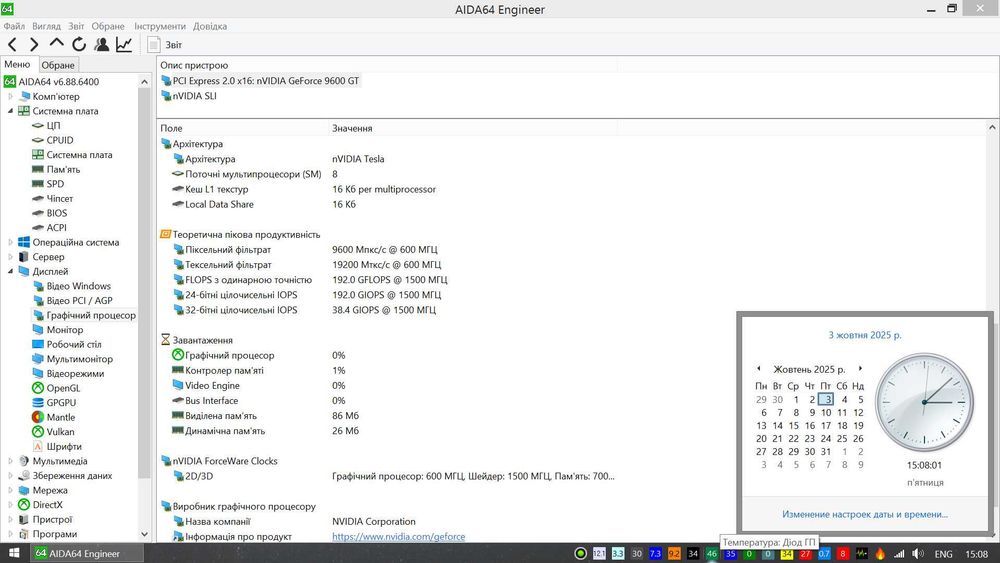The image size is (1000, 563).
Task: Open Відео PCI / AGP item
Action: 79,300
